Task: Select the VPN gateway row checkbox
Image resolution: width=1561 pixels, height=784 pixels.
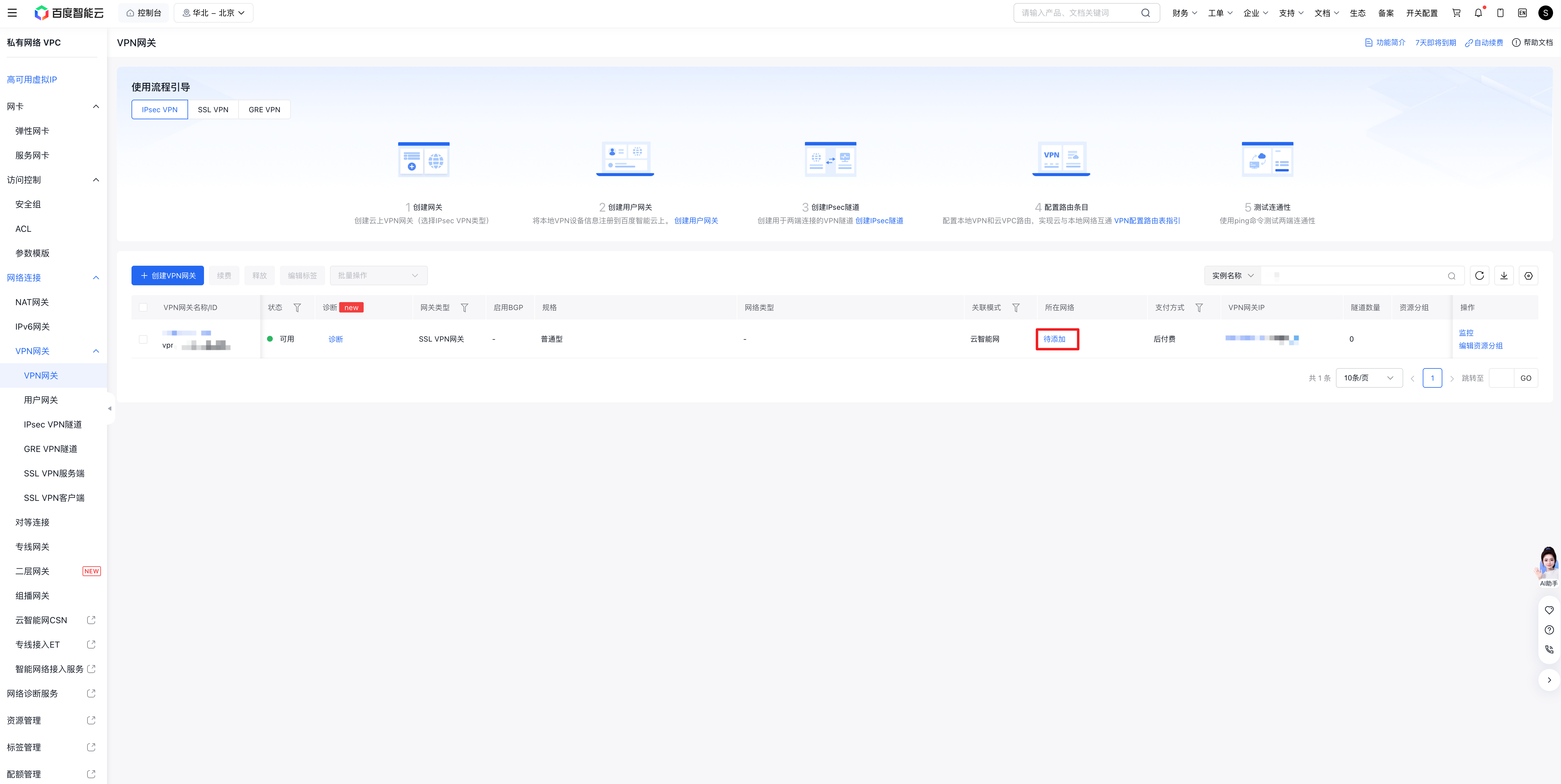Action: coord(143,339)
